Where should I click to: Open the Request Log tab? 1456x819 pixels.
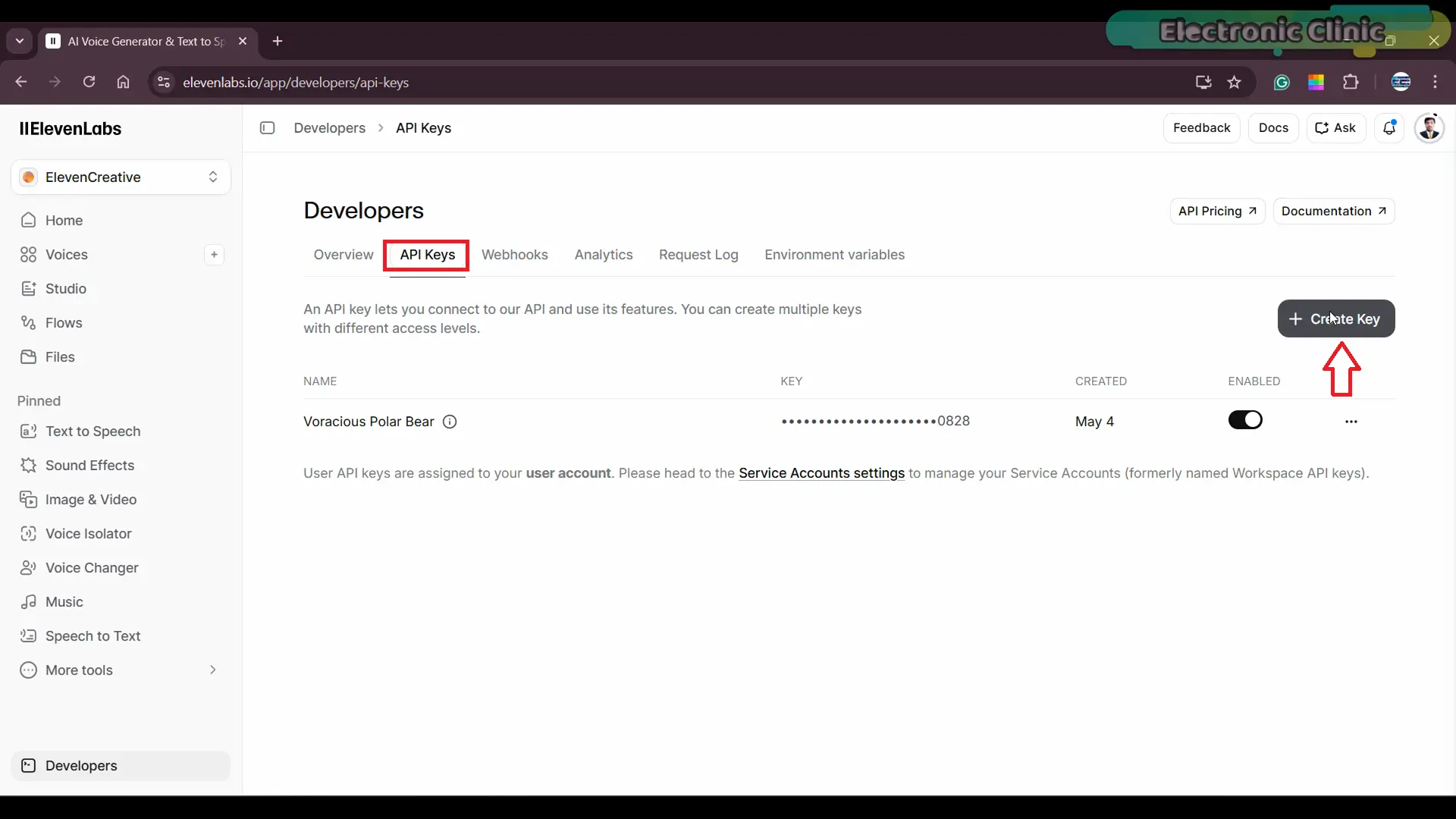point(698,255)
